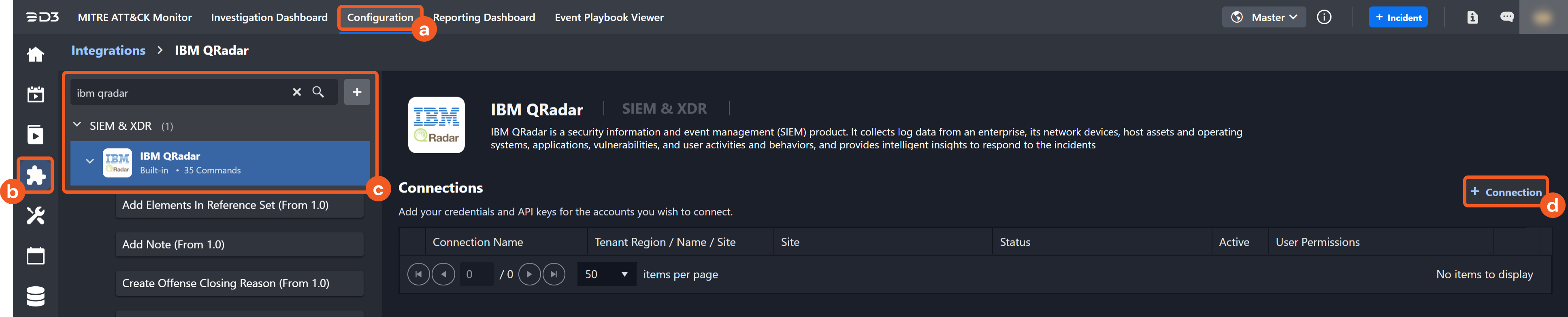Screen dimensions: 1568x317
Task: Click the document info icon in header
Action: pyautogui.click(x=1472, y=17)
